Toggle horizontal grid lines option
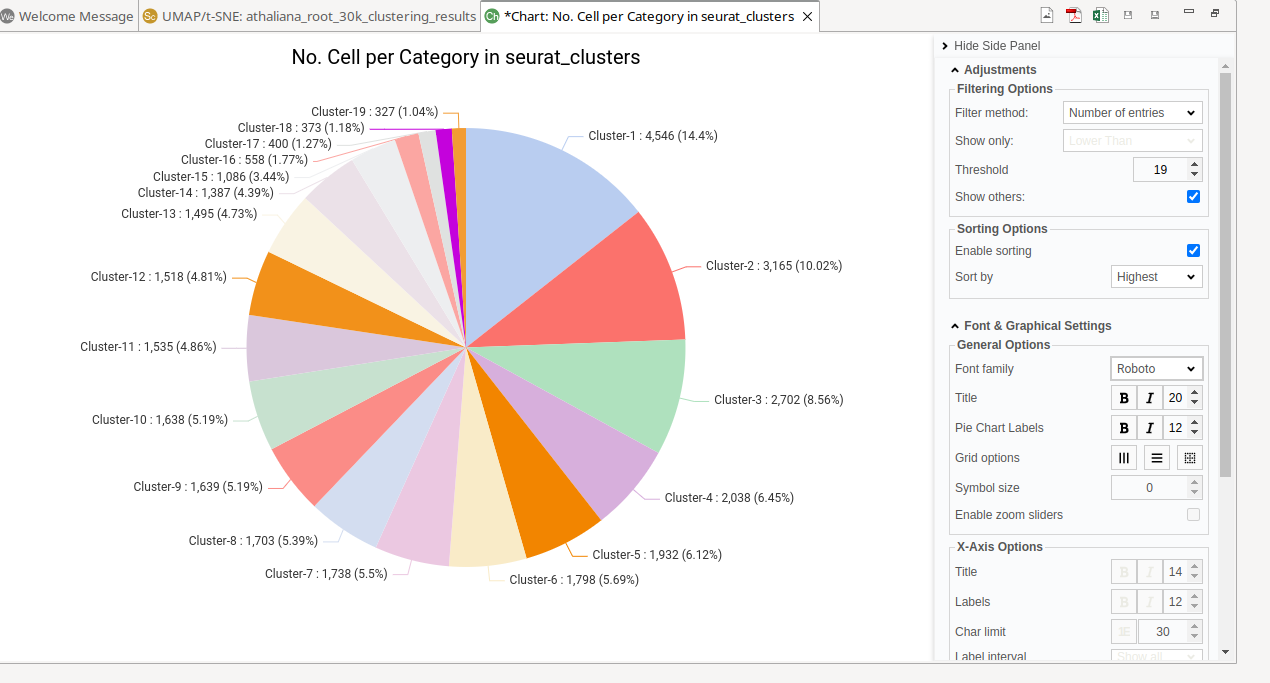Viewport: 1270px width, 683px height. point(1157,458)
